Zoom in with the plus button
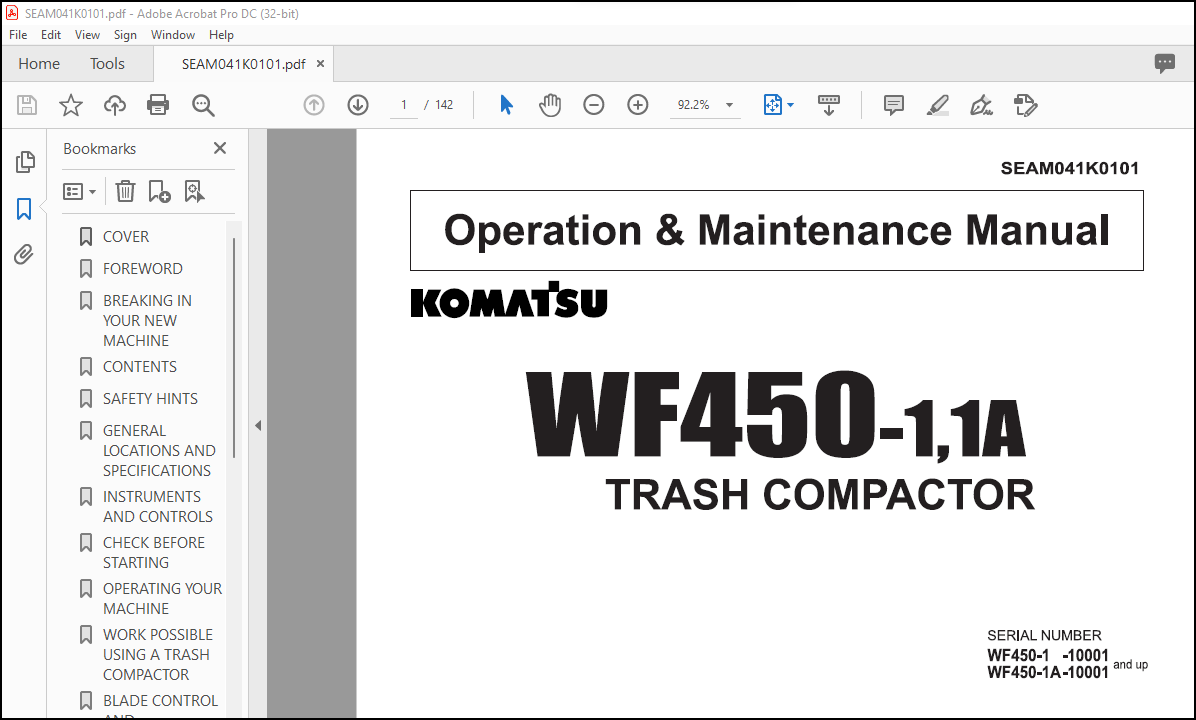The width and height of the screenshot is (1196, 720). point(638,105)
